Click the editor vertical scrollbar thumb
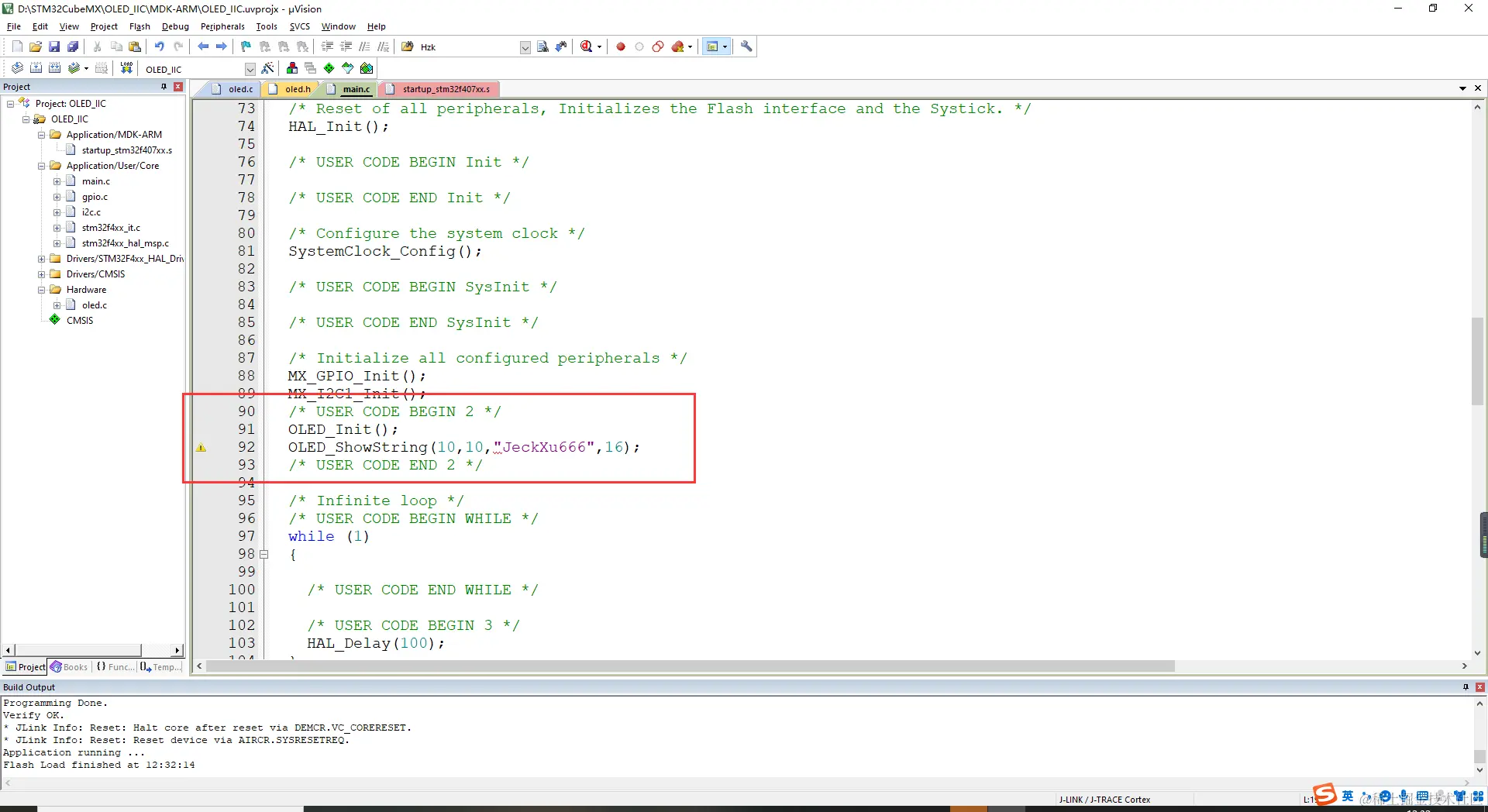The height and width of the screenshot is (812, 1488). pos(1478,361)
